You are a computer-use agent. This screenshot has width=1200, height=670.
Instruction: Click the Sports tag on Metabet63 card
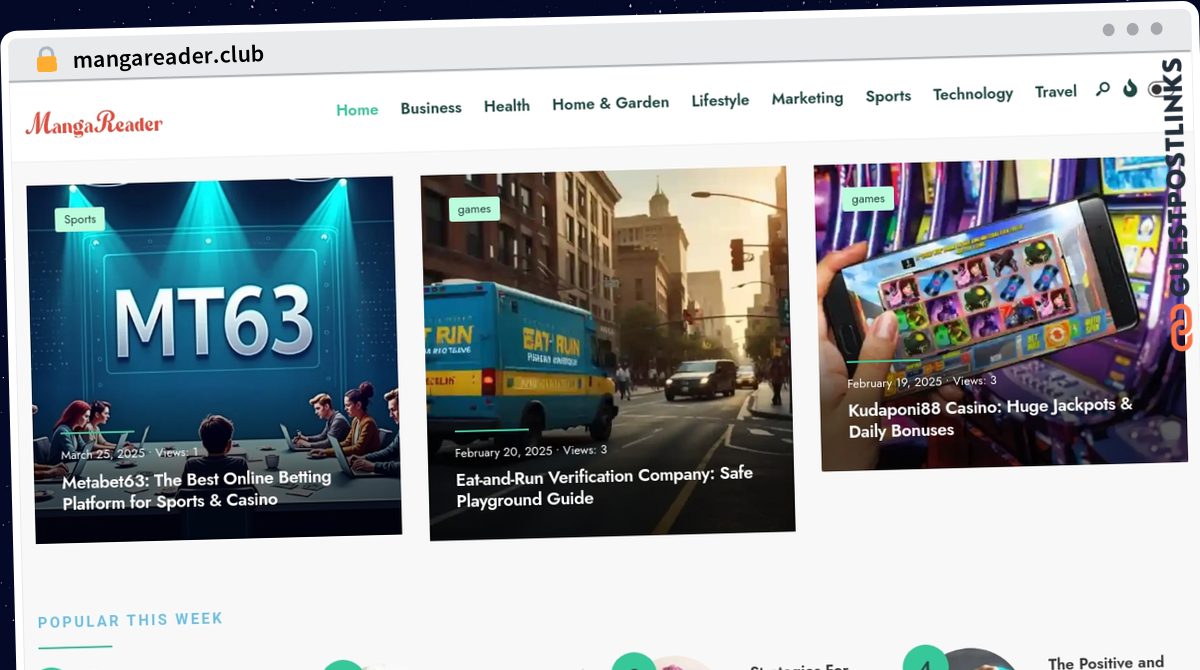pos(80,219)
